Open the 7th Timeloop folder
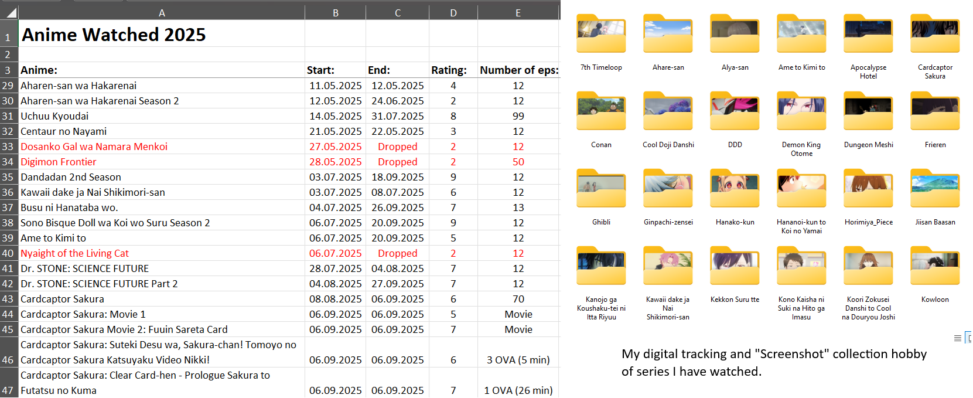This screenshot has width=973, height=398. tap(601, 34)
